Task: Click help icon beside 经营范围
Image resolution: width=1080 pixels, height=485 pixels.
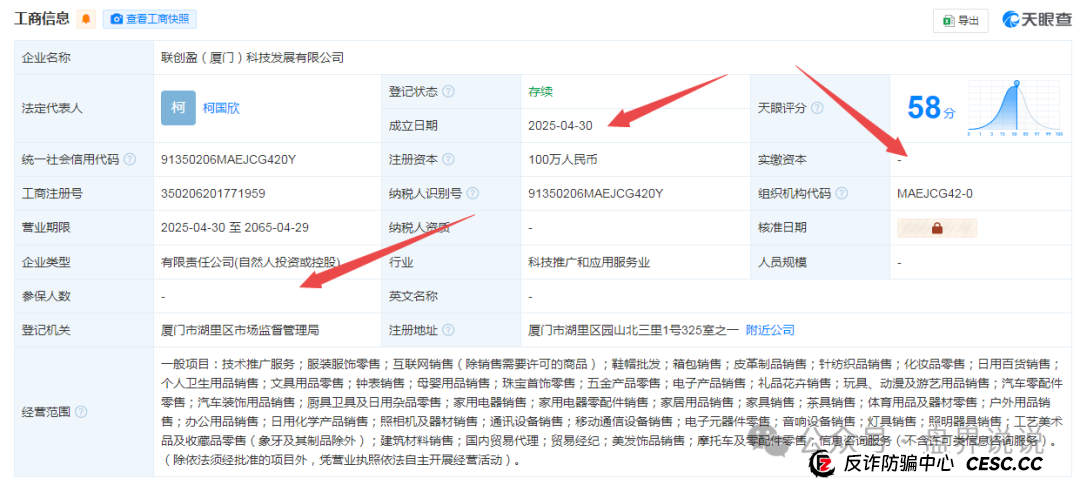Action: click(81, 411)
